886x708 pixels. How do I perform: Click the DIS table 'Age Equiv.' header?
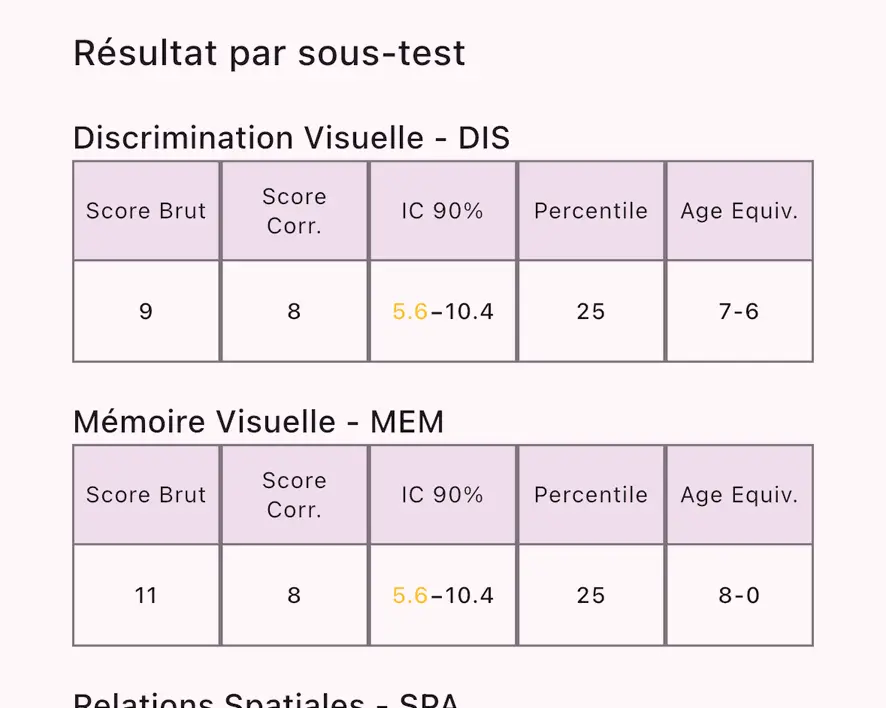739,211
